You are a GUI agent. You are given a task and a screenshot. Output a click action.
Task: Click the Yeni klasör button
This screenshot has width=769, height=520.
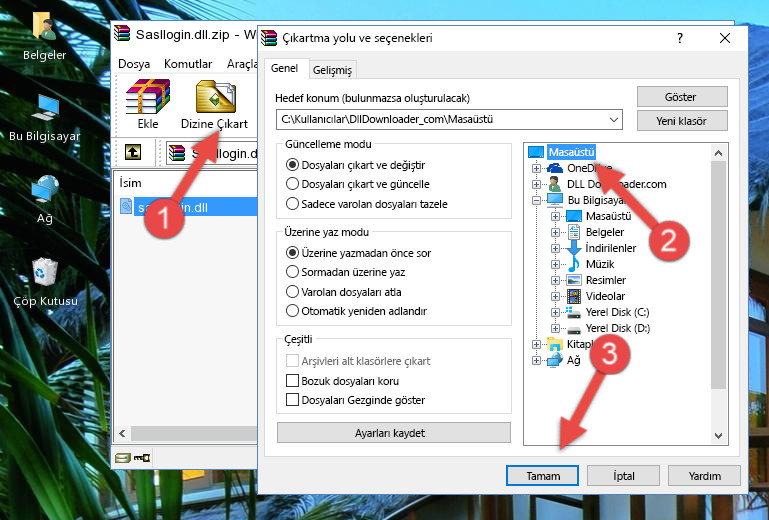(x=680, y=120)
